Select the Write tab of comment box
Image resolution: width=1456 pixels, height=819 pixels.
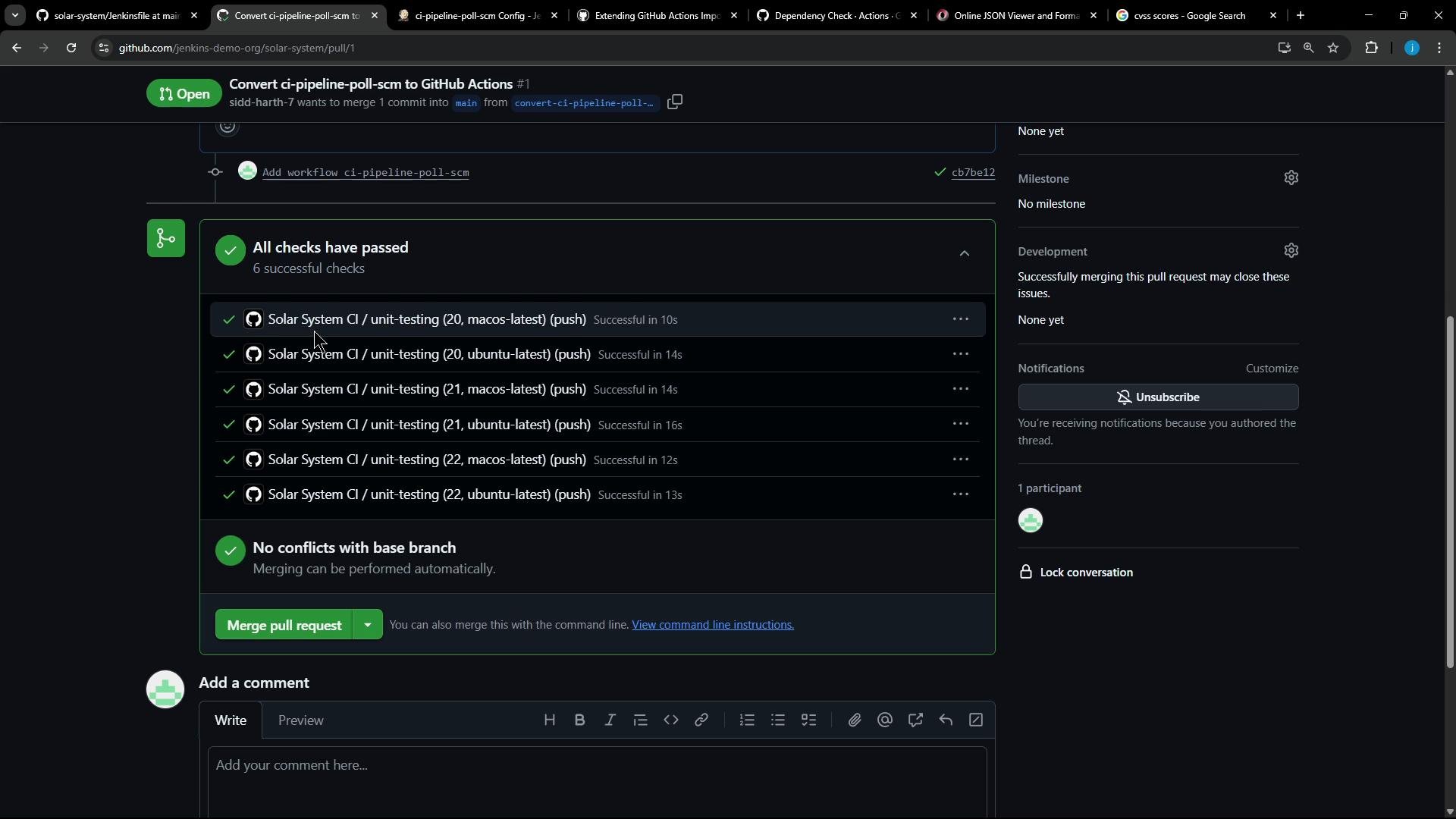tap(231, 720)
